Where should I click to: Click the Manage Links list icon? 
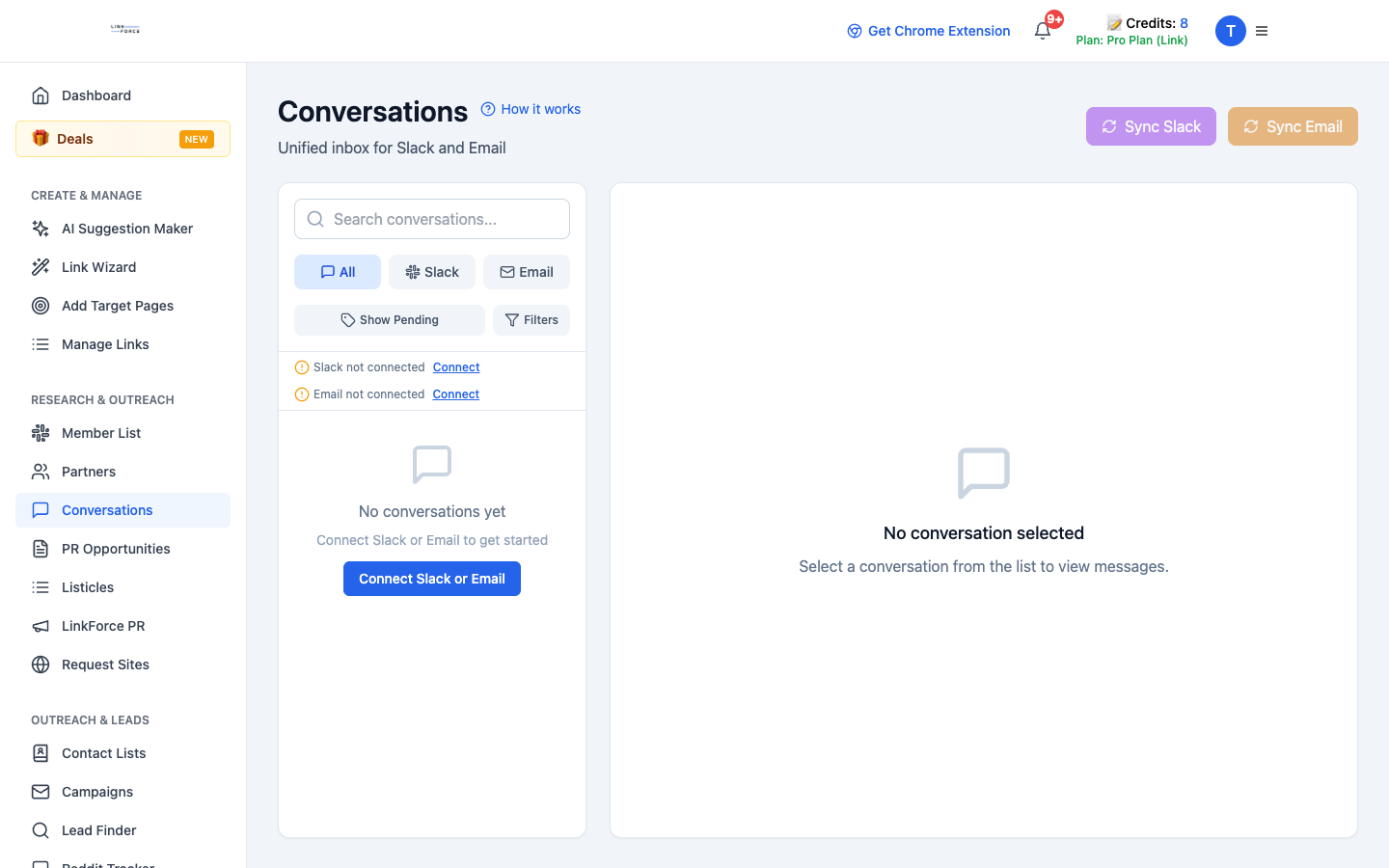point(41,344)
